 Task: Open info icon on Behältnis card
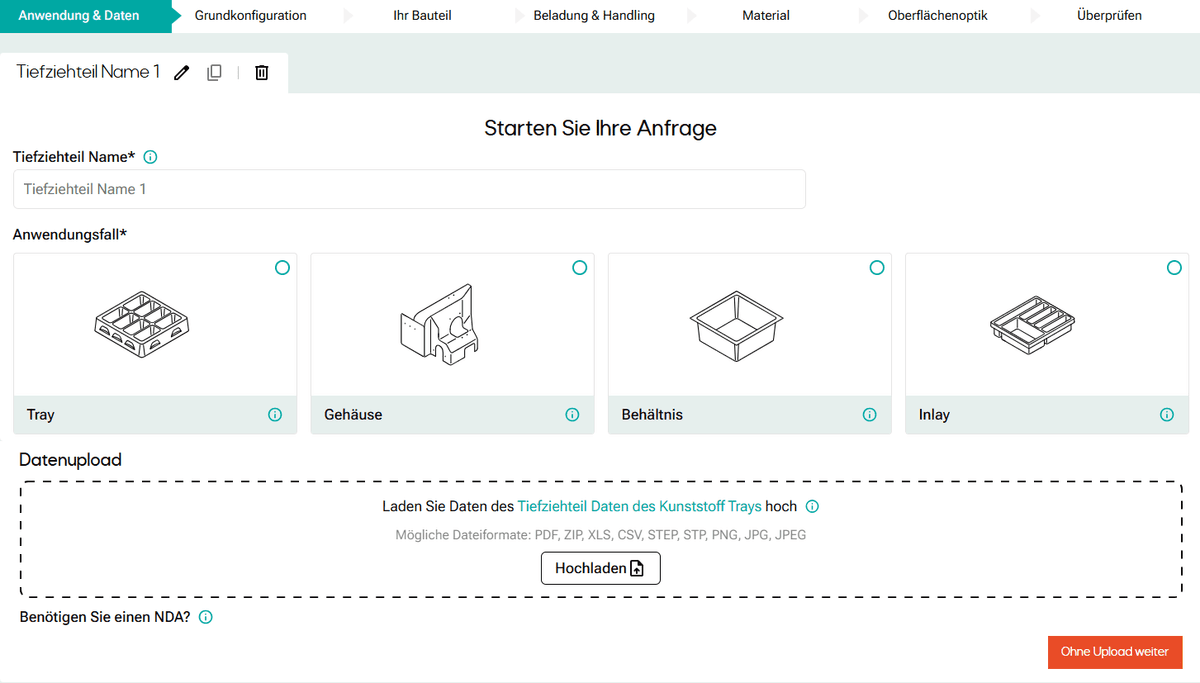(x=869, y=415)
